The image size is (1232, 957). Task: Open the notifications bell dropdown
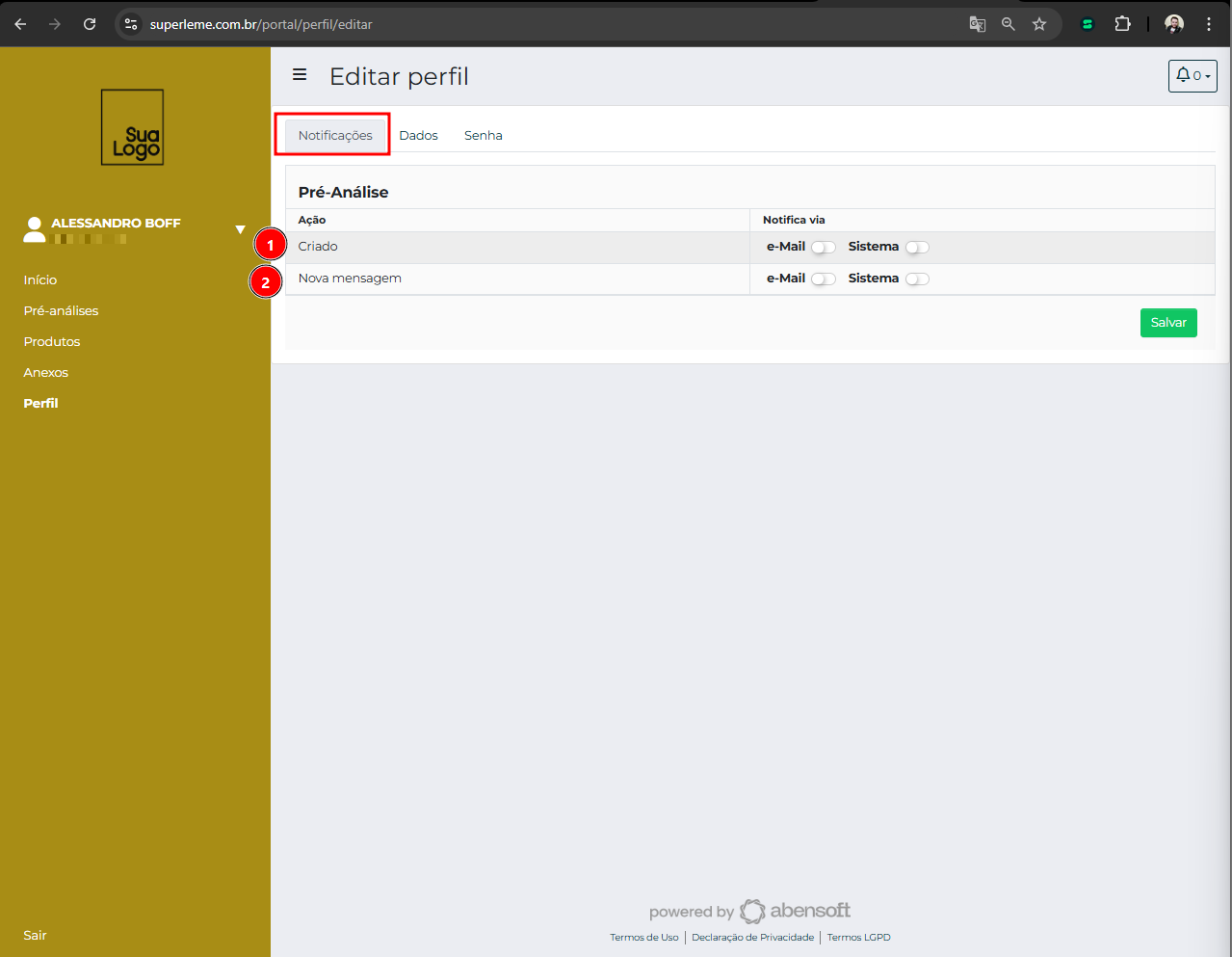click(1192, 76)
